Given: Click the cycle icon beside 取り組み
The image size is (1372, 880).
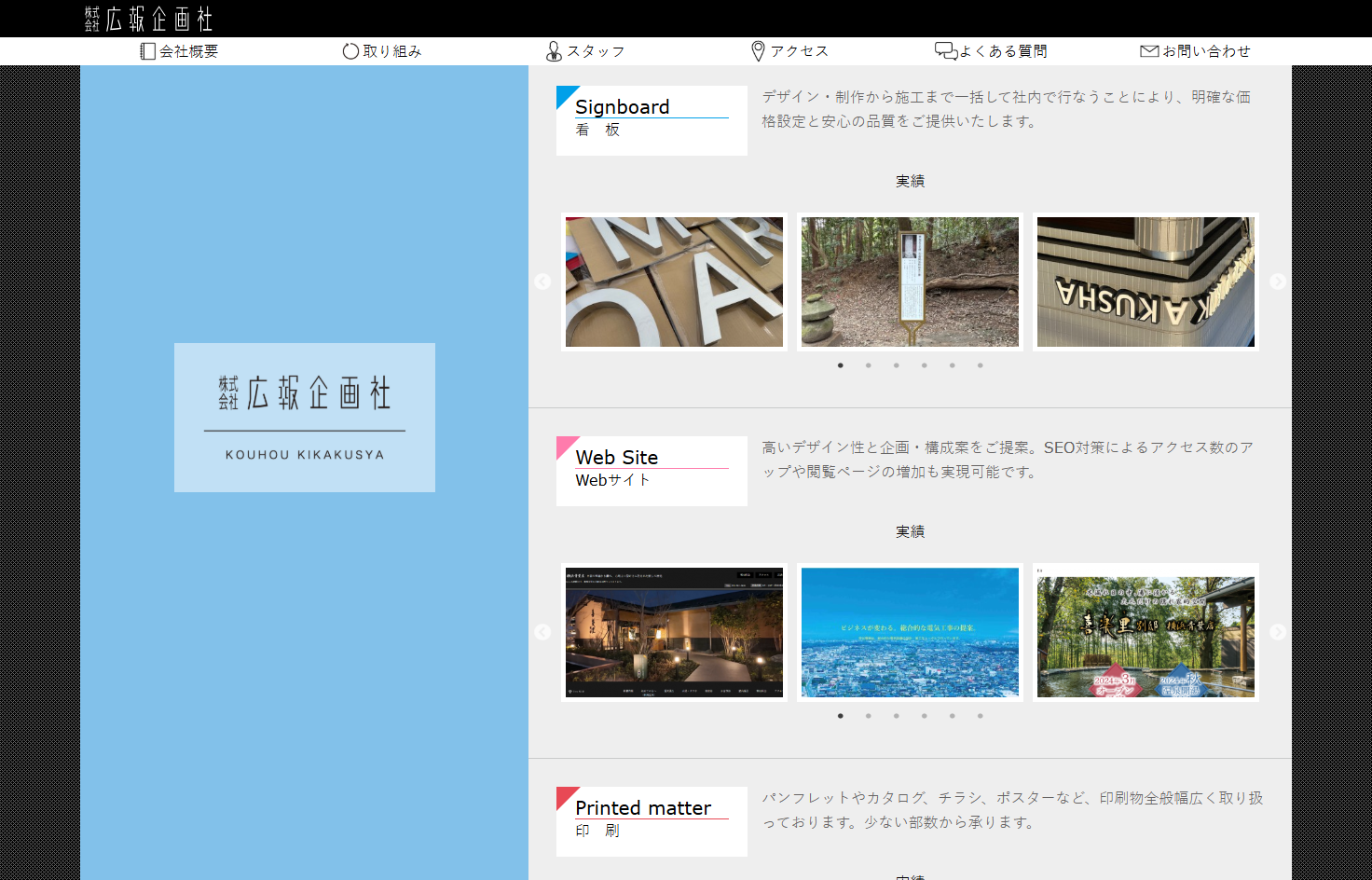Looking at the screenshot, I should [350, 51].
